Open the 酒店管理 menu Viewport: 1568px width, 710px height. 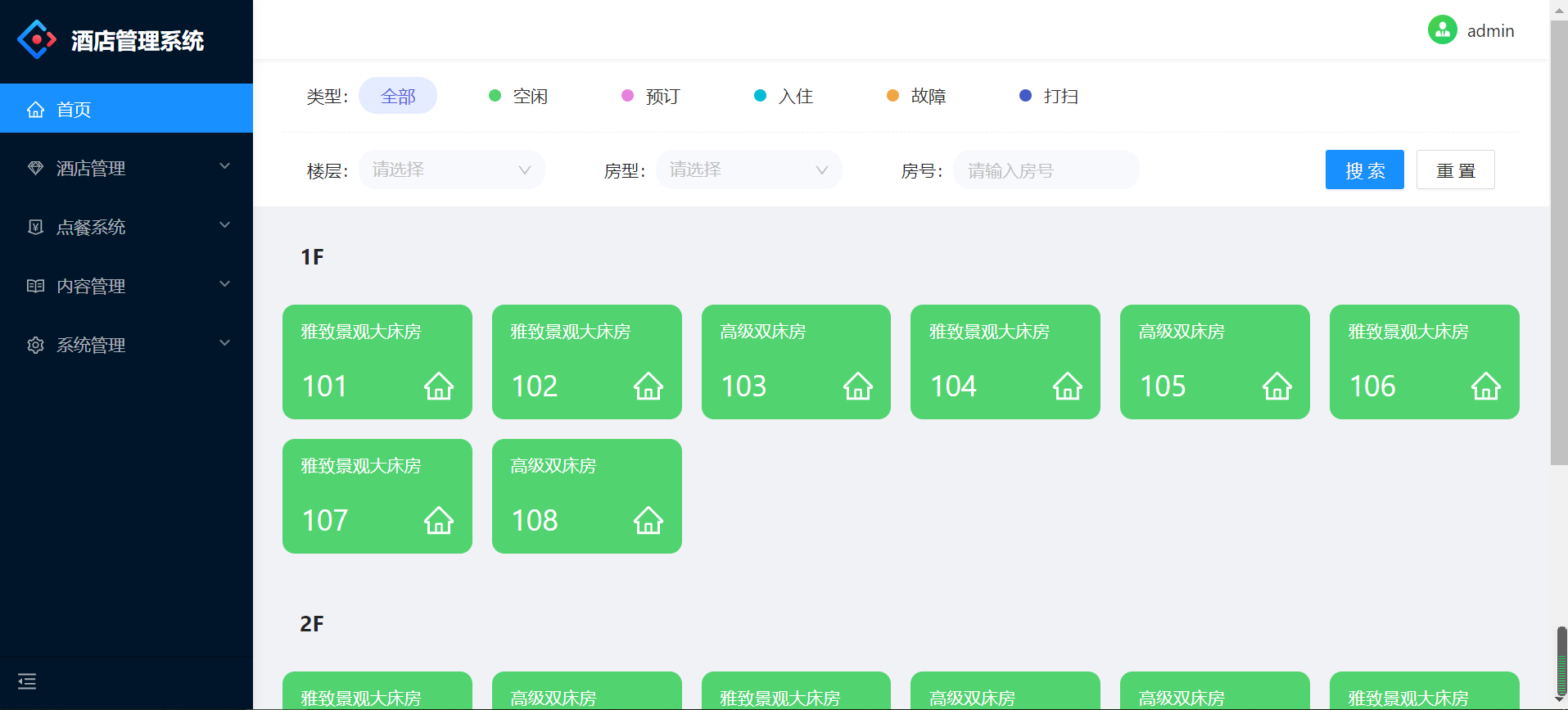pos(126,168)
